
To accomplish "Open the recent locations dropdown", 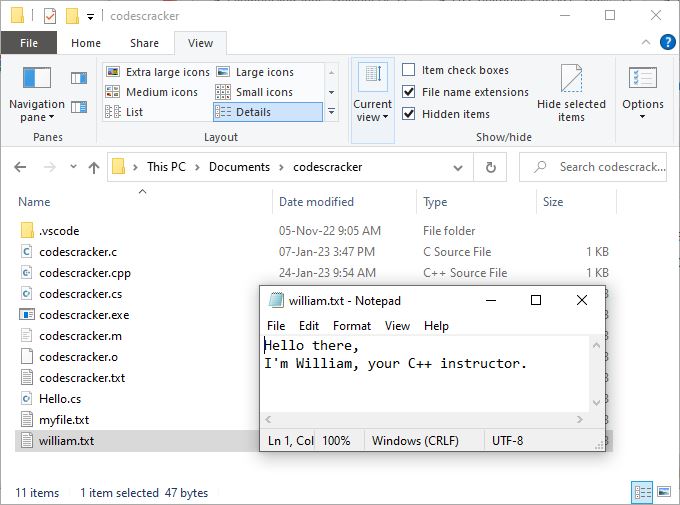I will 73,167.
